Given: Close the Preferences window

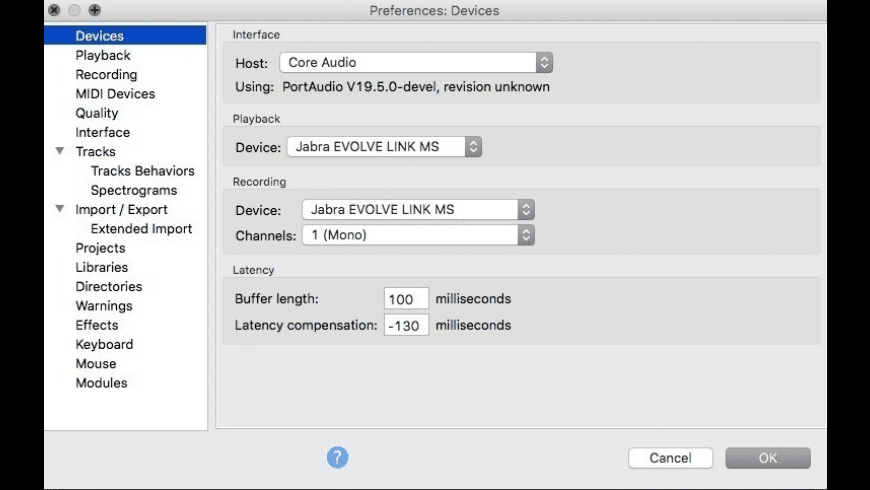Looking at the screenshot, I should click(54, 10).
